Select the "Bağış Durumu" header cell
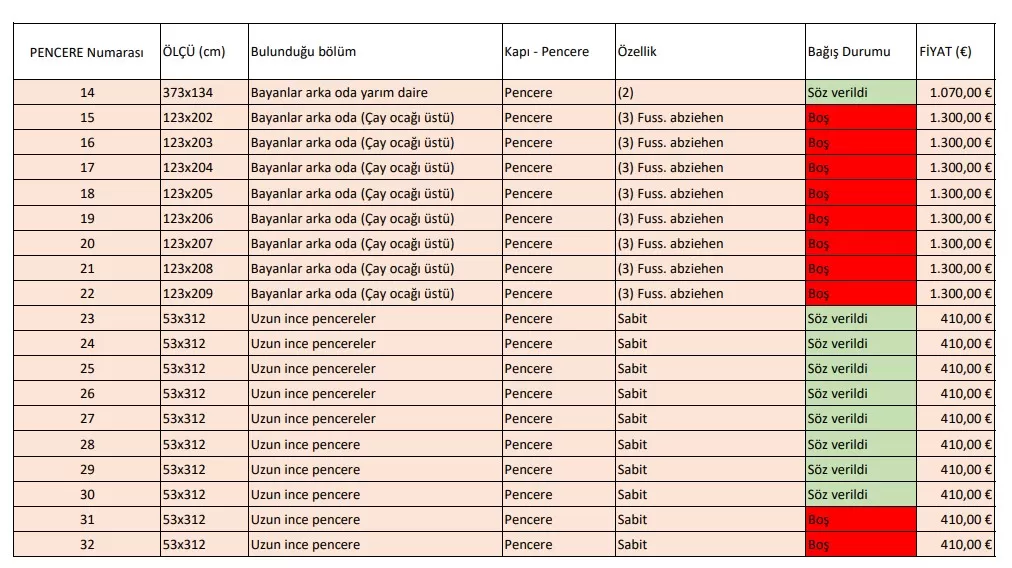1012x568 pixels. 848,52
